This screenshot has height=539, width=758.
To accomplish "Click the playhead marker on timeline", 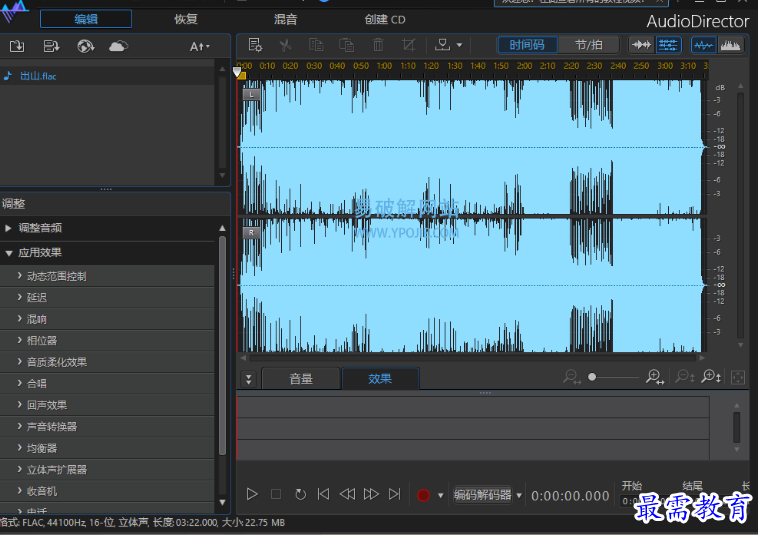I will point(238,73).
